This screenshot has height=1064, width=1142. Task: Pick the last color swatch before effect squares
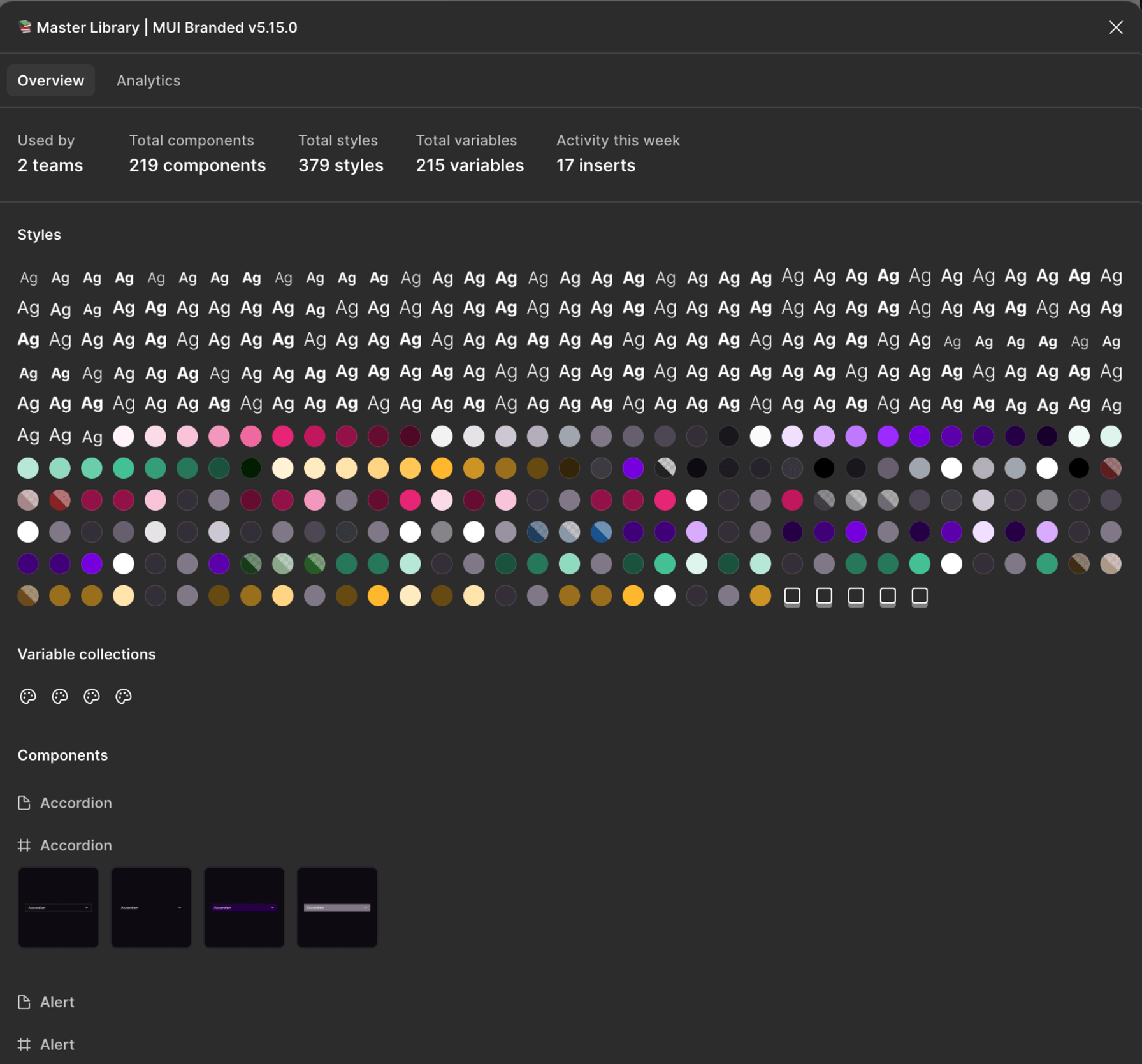pyautogui.click(x=760, y=596)
